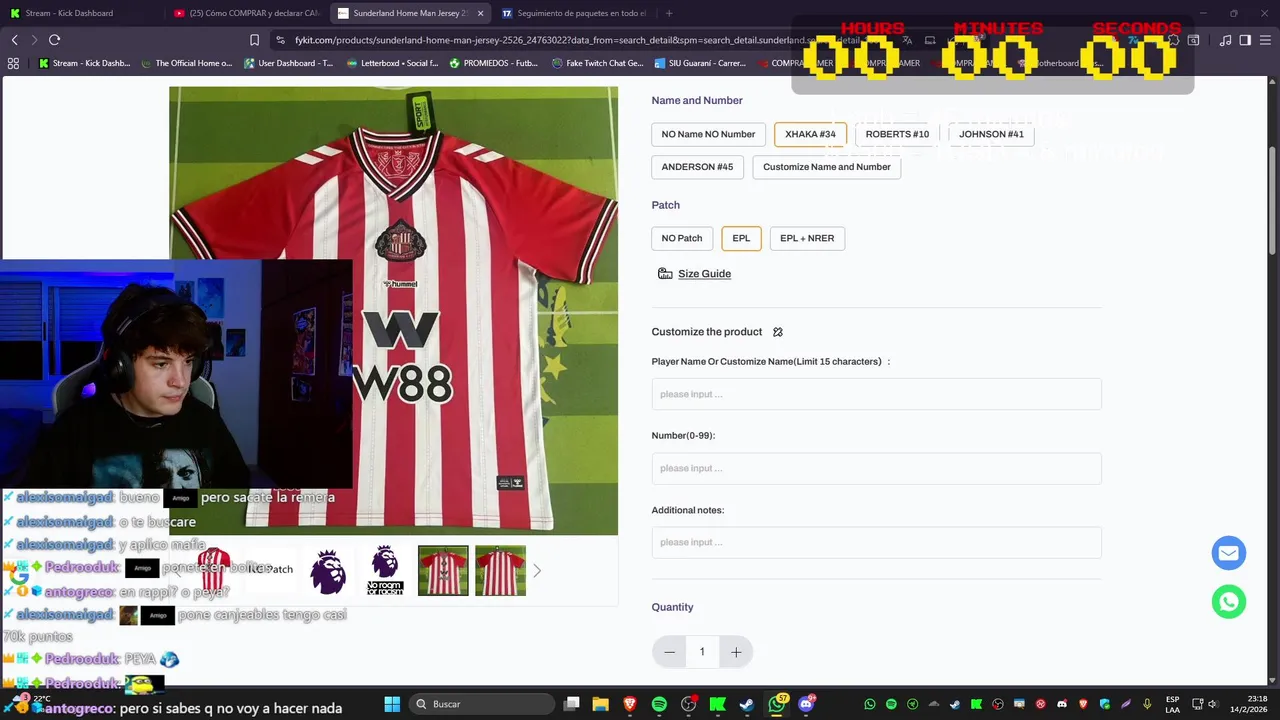This screenshot has width=1280, height=720.
Task: Click the Number(0-99) input field
Action: pos(876,468)
